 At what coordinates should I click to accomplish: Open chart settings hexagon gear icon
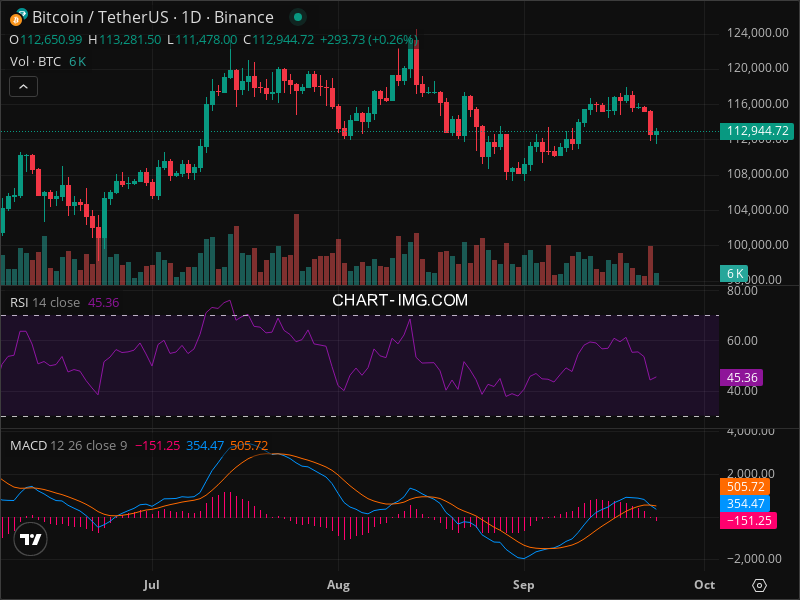tap(760, 585)
